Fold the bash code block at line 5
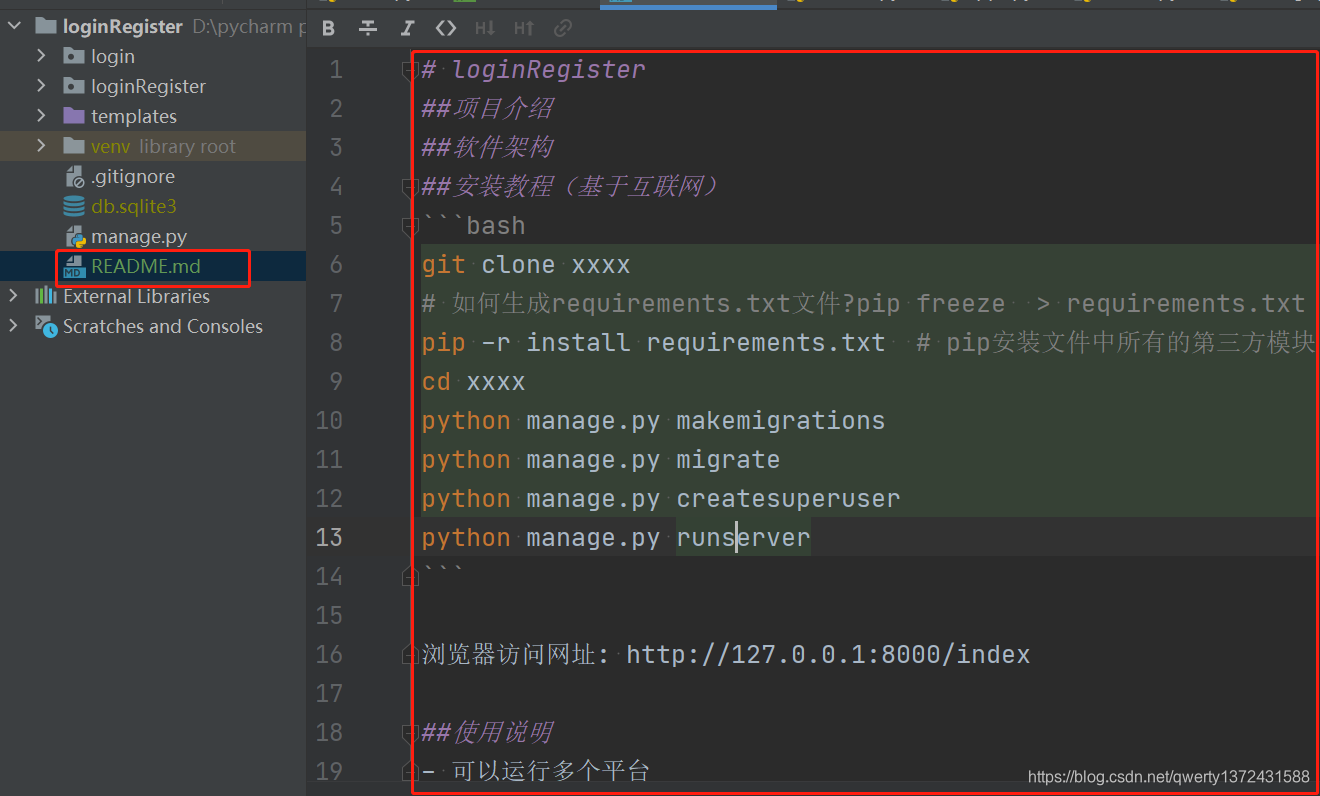The width and height of the screenshot is (1320, 796). [410, 226]
